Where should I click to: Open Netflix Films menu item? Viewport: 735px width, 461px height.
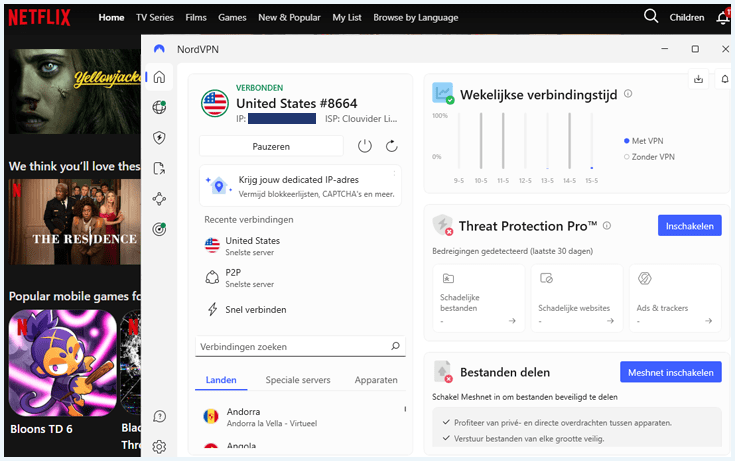coord(196,17)
